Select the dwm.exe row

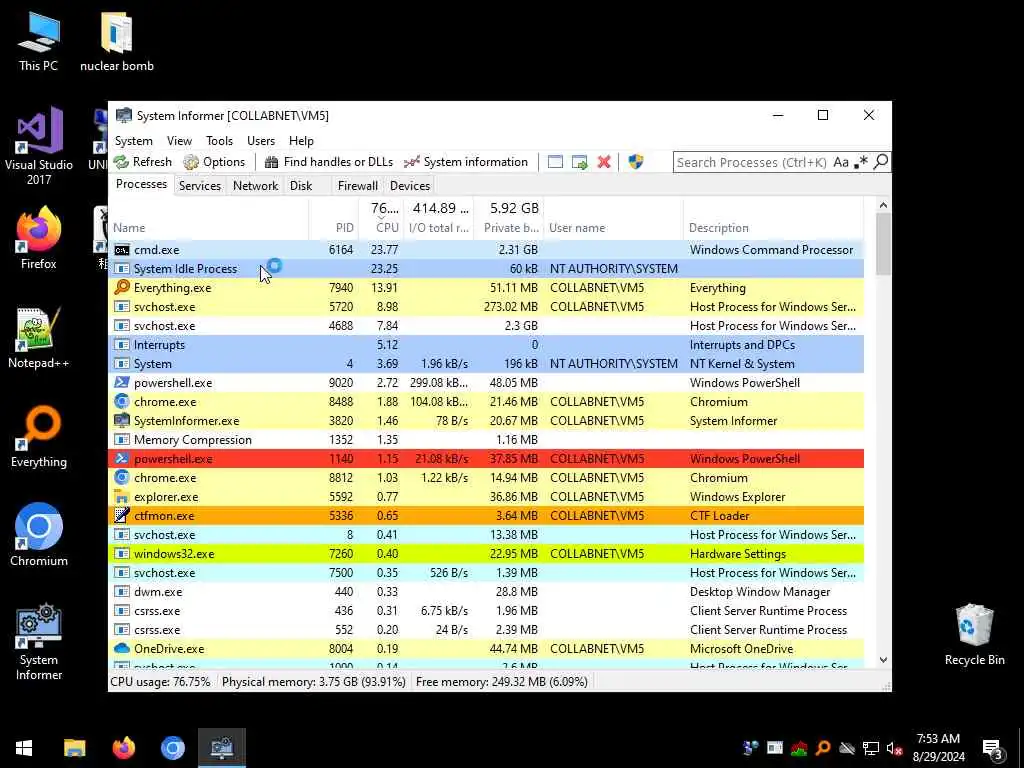(486, 592)
